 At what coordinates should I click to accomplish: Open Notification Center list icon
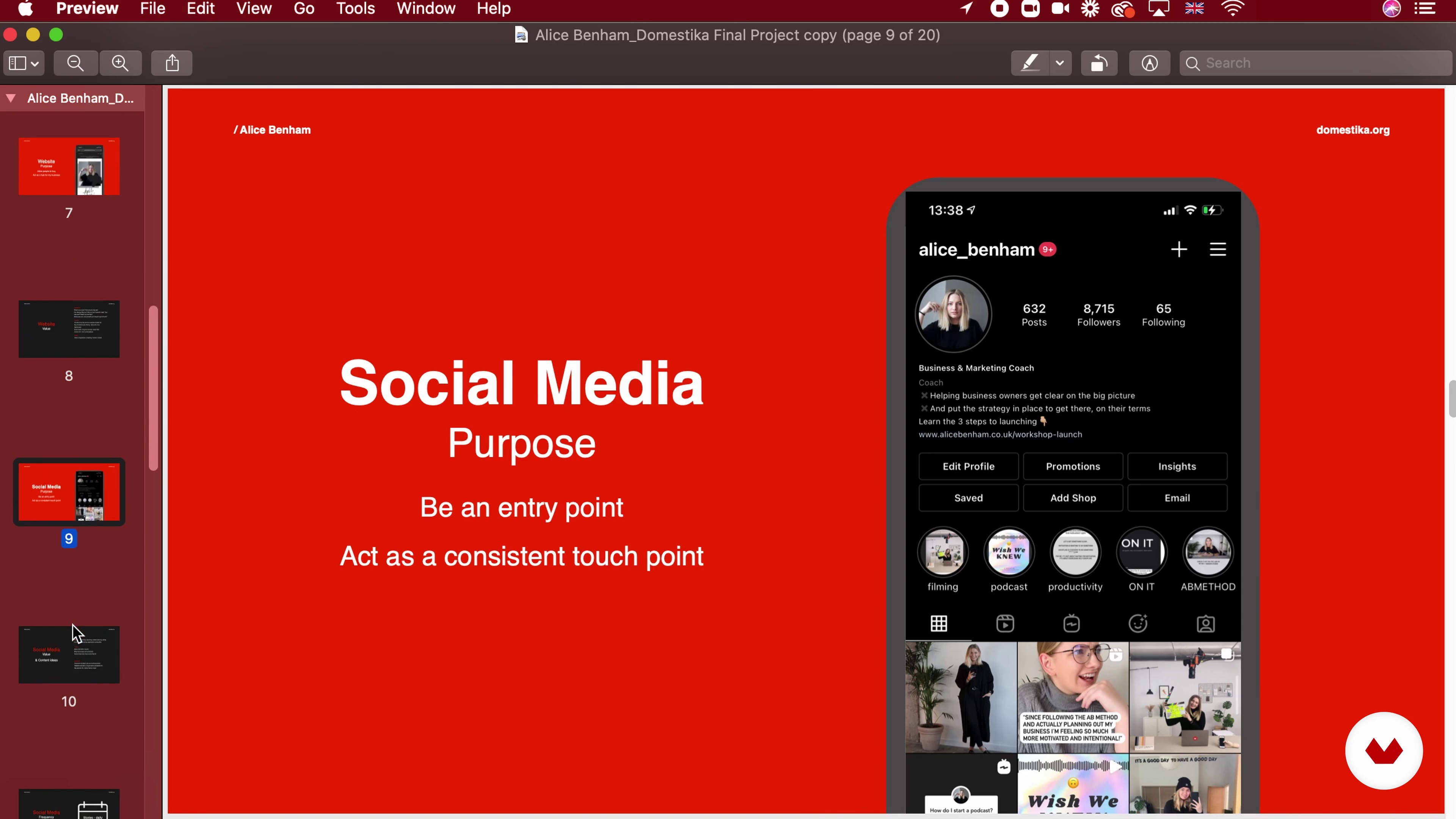click(1425, 8)
